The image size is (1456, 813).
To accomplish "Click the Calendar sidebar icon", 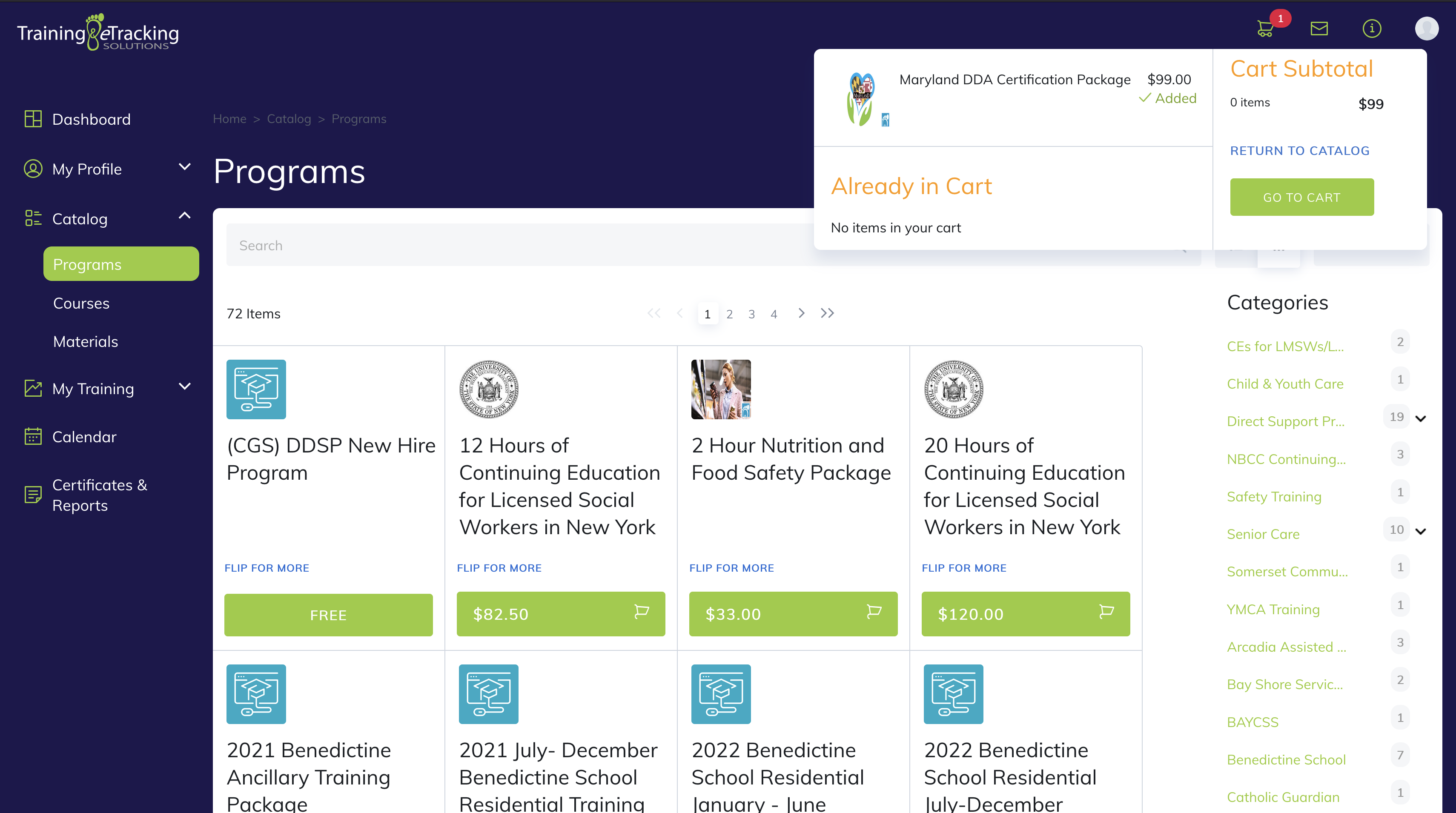I will [x=33, y=436].
